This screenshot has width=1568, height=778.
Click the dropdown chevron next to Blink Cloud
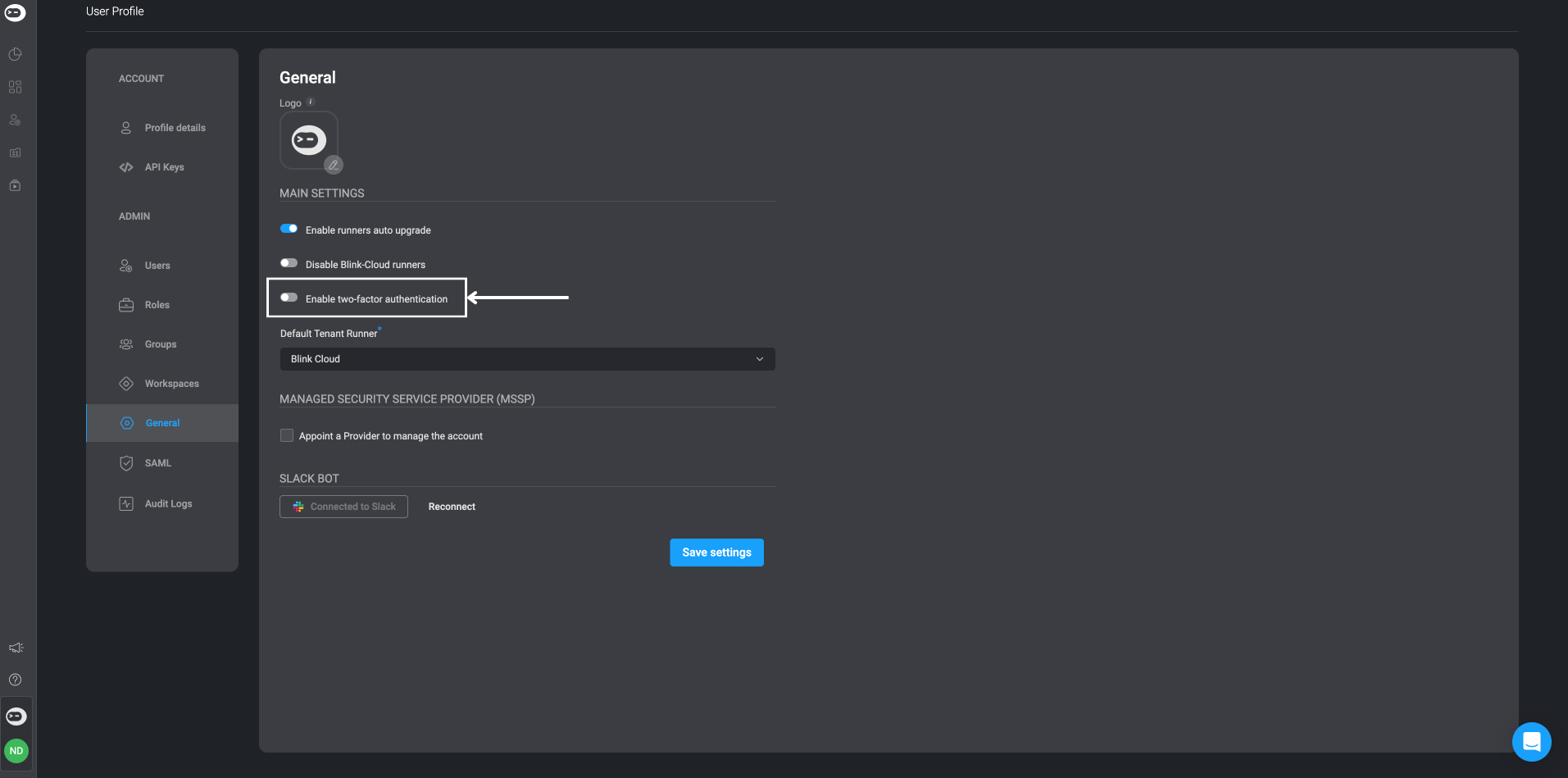760,359
